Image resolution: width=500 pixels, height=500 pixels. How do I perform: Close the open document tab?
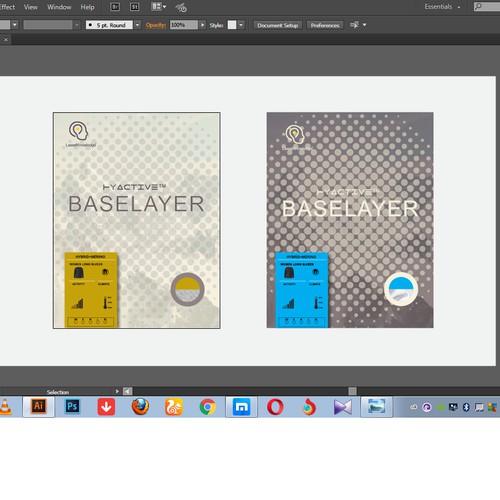(x=6, y=40)
